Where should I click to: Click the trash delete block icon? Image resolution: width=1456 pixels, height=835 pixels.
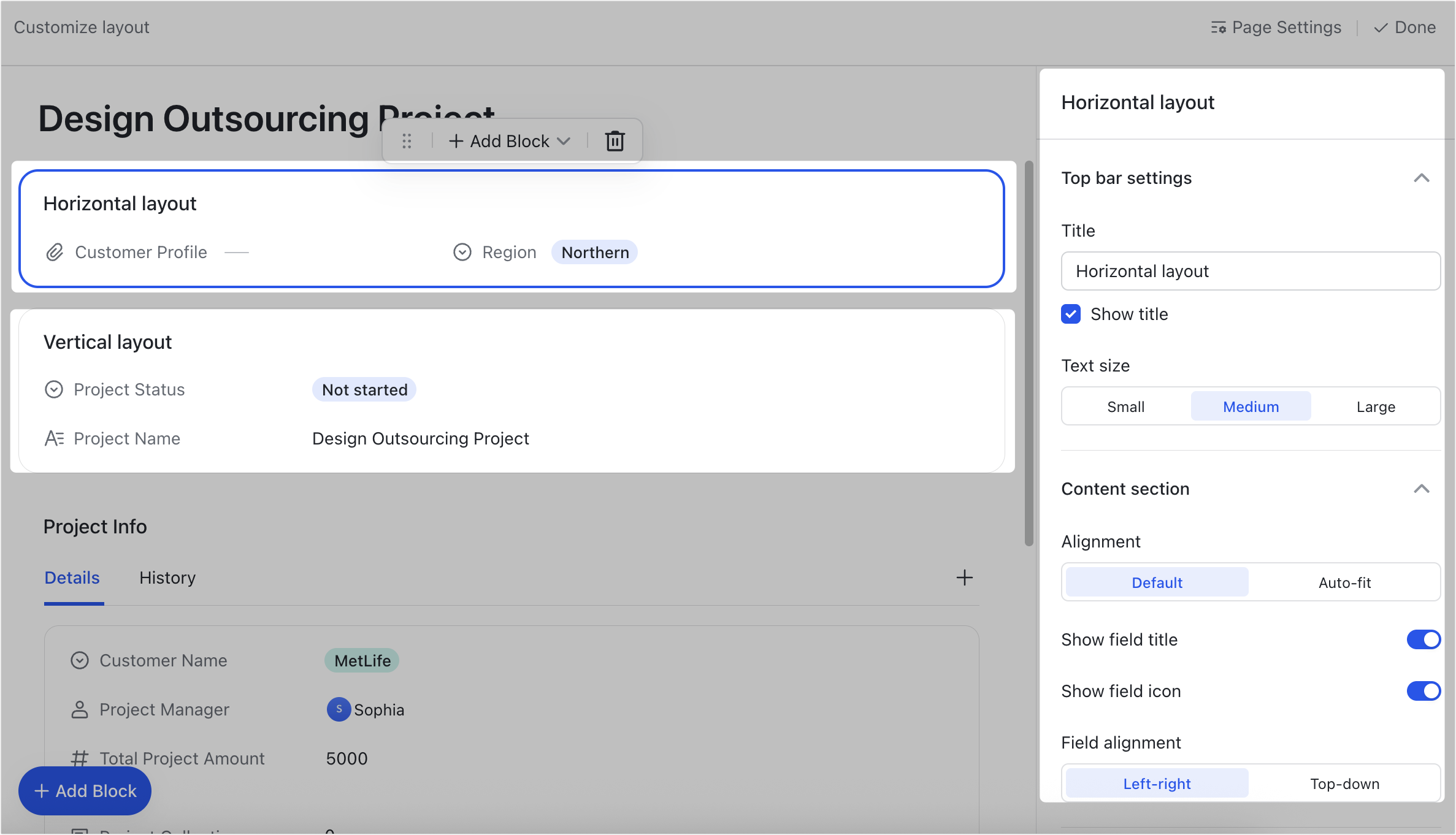tap(615, 141)
